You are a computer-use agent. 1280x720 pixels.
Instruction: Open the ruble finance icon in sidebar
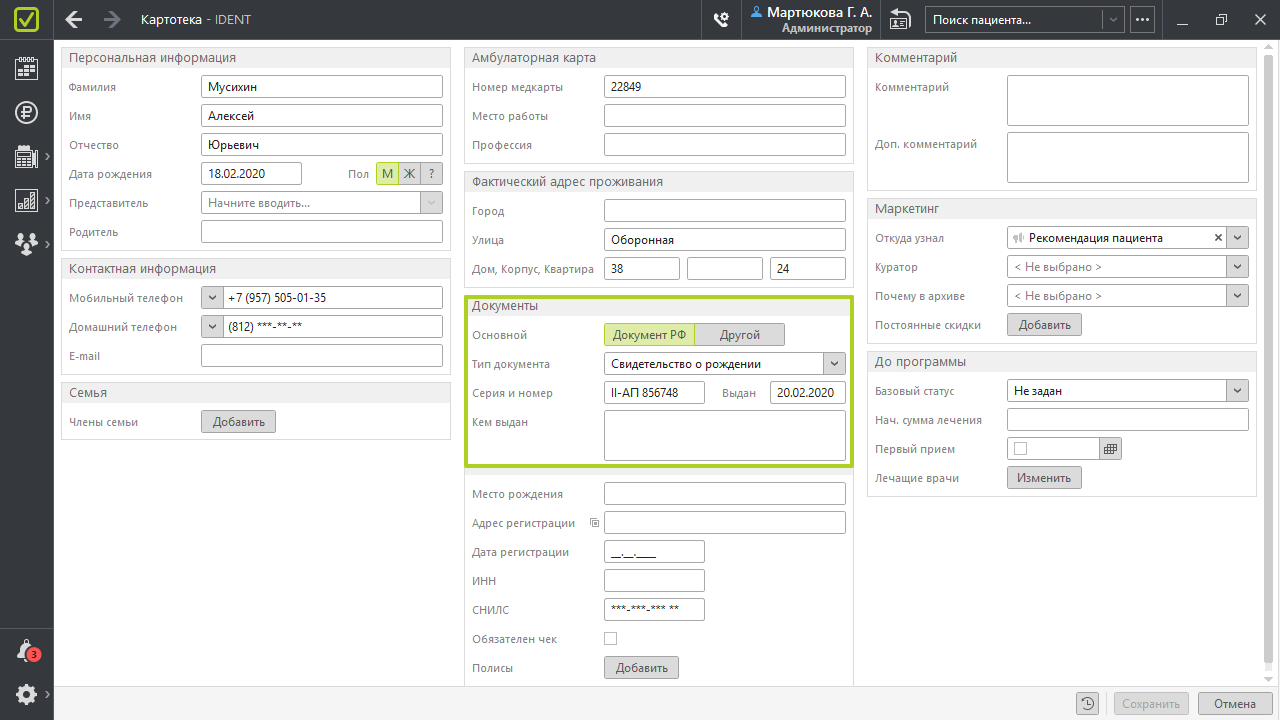(26, 112)
